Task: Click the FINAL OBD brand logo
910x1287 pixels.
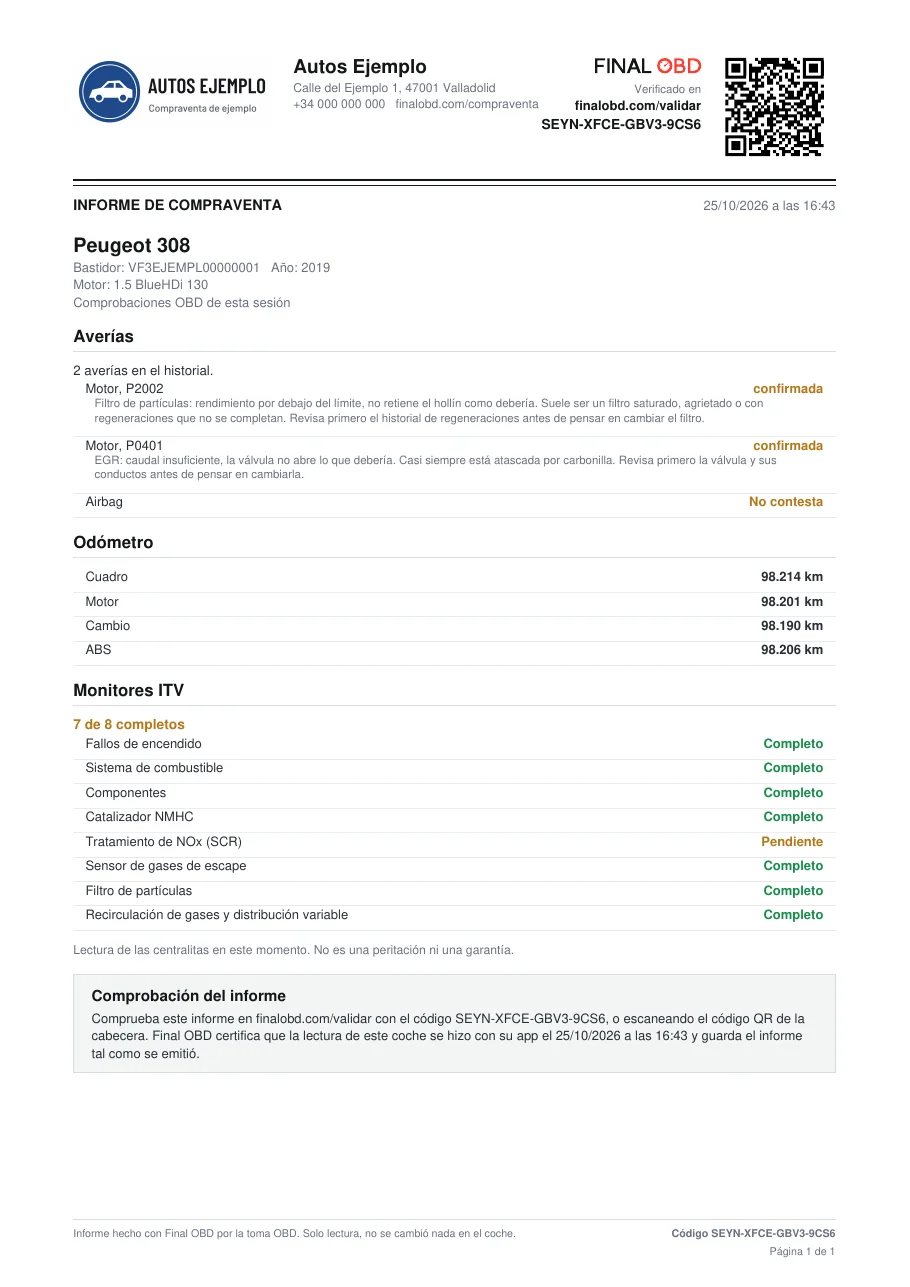Action: (x=648, y=67)
